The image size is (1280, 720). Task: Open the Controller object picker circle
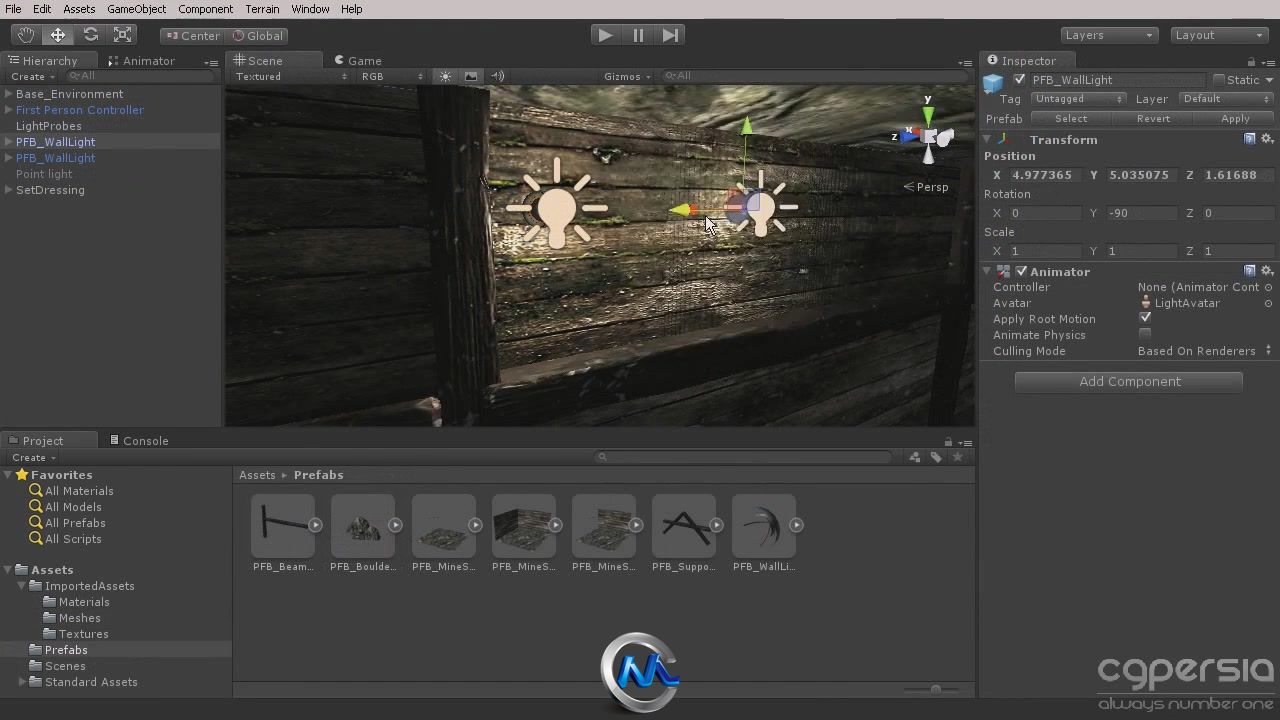pos(1268,287)
